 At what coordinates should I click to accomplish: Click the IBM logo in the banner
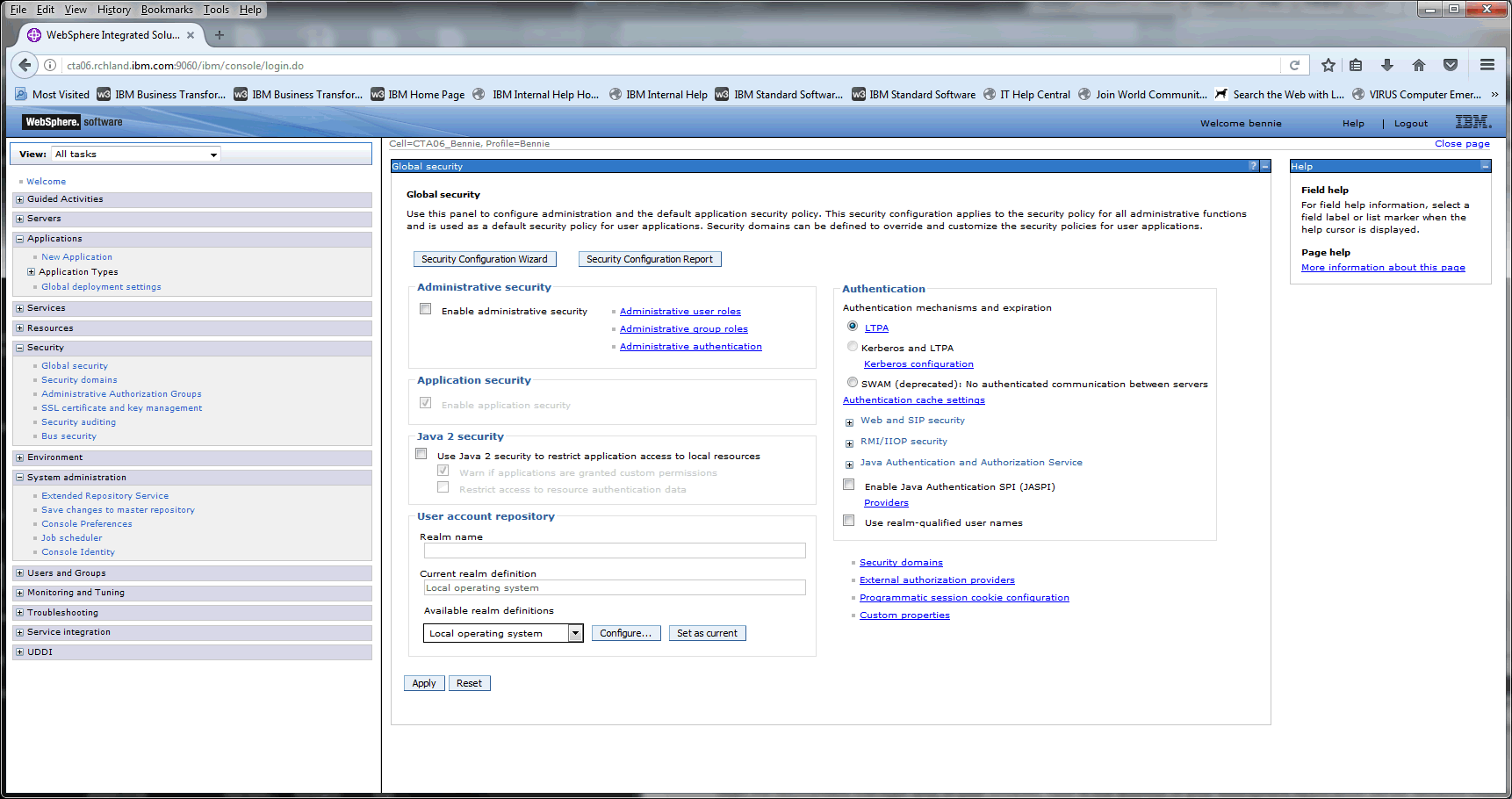coord(1473,122)
